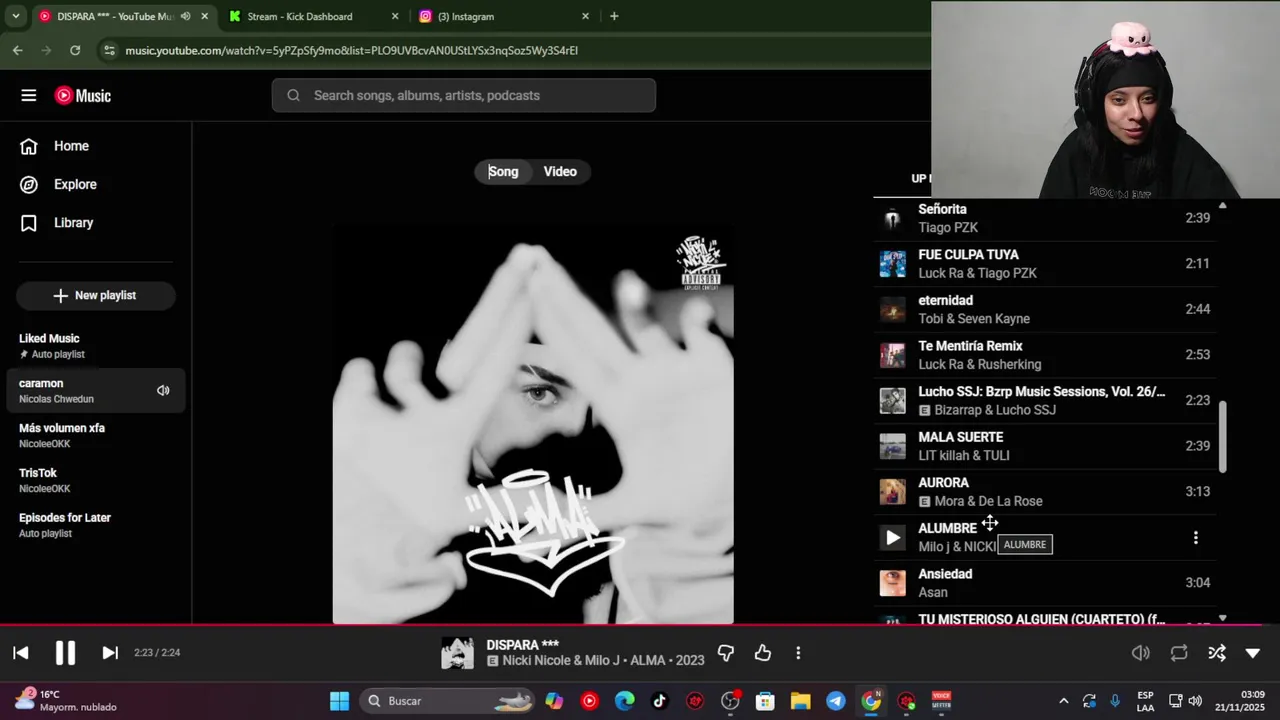
Task: Close the Kick Dashboard tab
Action: coord(395,16)
